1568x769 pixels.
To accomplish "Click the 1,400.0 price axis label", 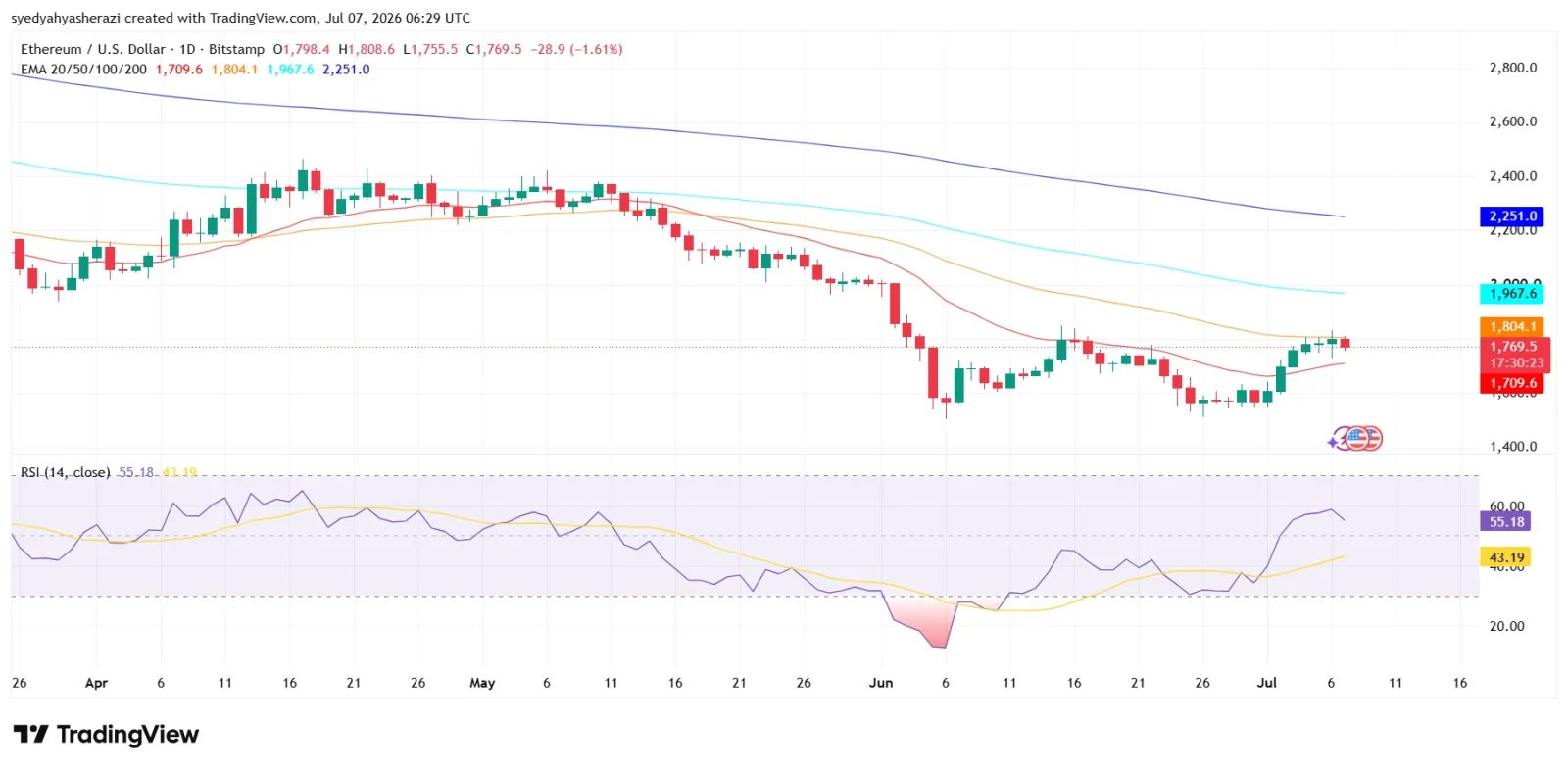I will coord(1513,447).
